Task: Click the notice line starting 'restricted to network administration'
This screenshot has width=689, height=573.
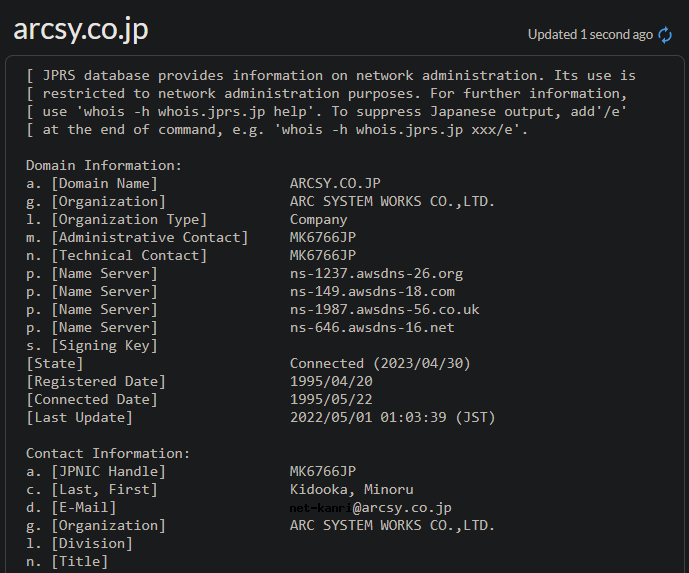Action: click(x=326, y=94)
